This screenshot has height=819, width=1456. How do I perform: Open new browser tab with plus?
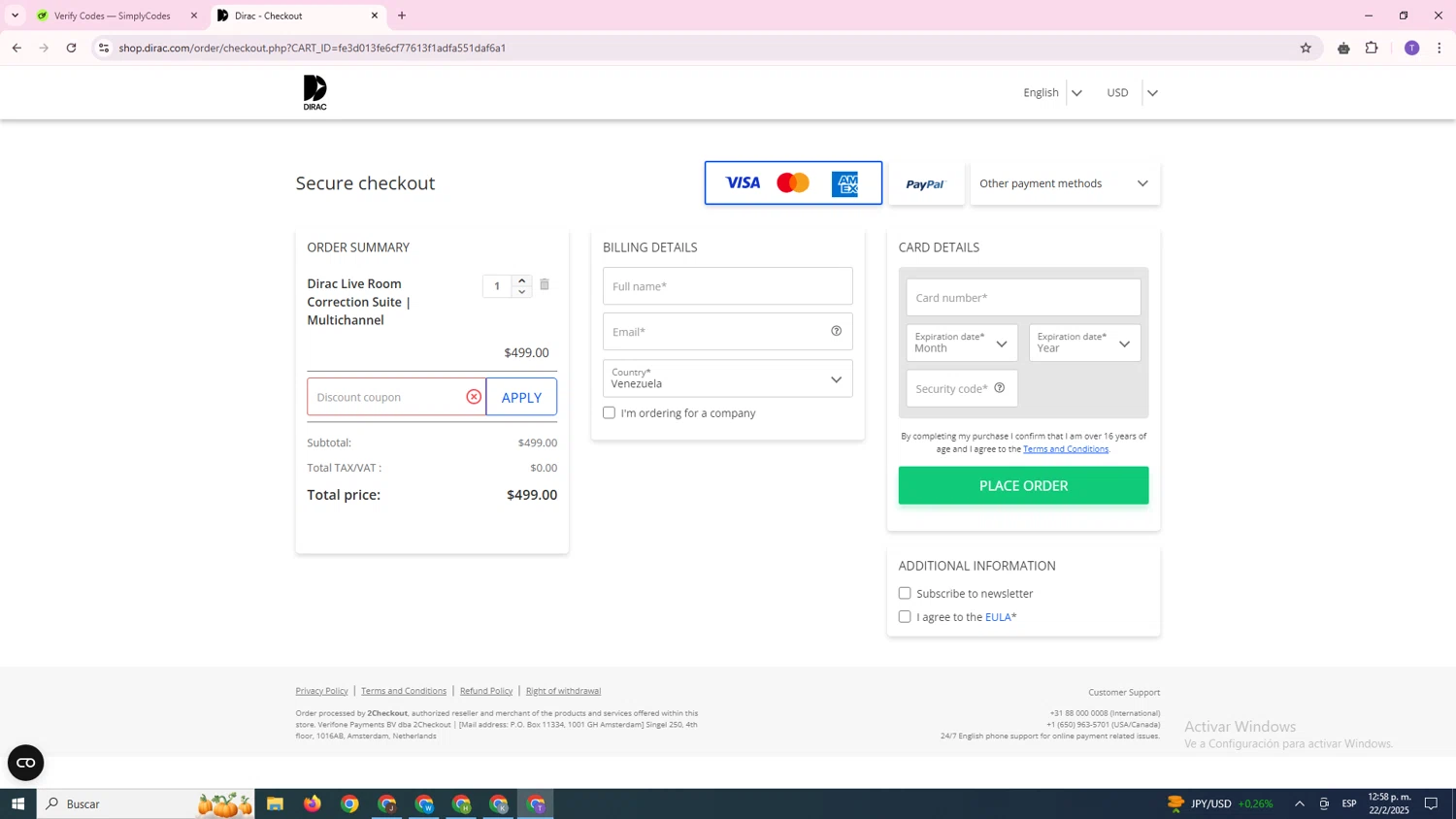click(x=402, y=16)
